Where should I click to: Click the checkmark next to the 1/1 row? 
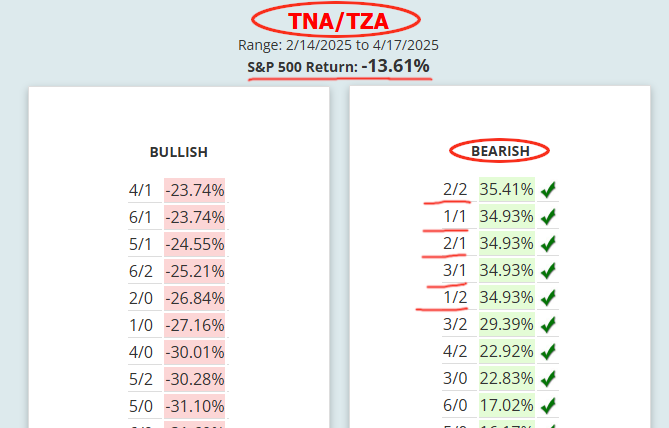[547, 216]
